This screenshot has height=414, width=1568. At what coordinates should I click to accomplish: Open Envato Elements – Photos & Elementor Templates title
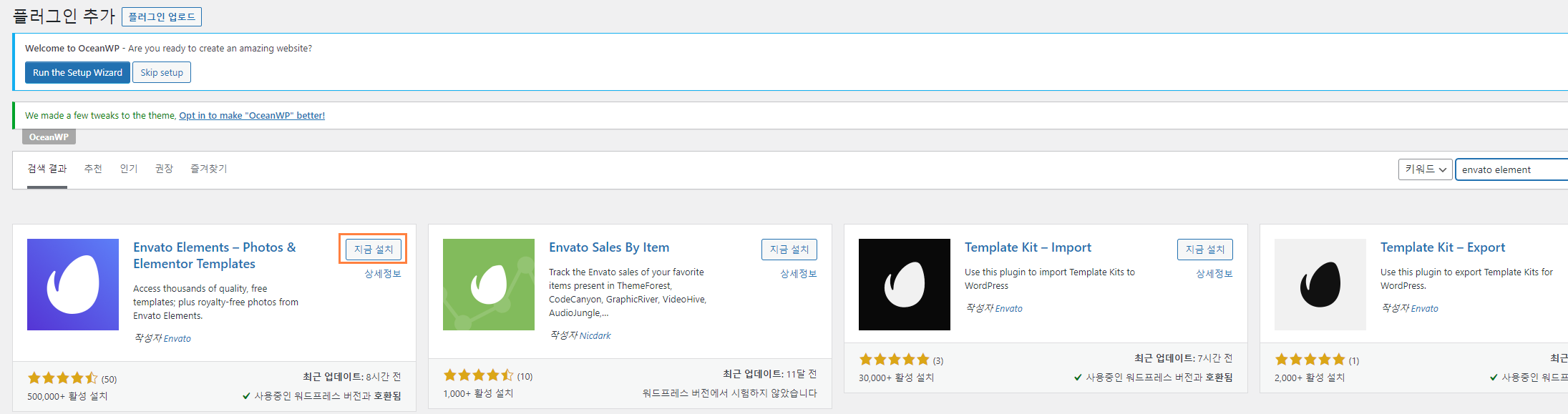215,255
